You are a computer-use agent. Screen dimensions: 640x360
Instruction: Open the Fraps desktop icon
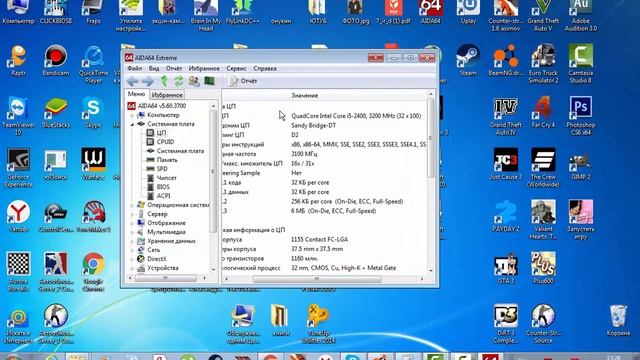93,12
